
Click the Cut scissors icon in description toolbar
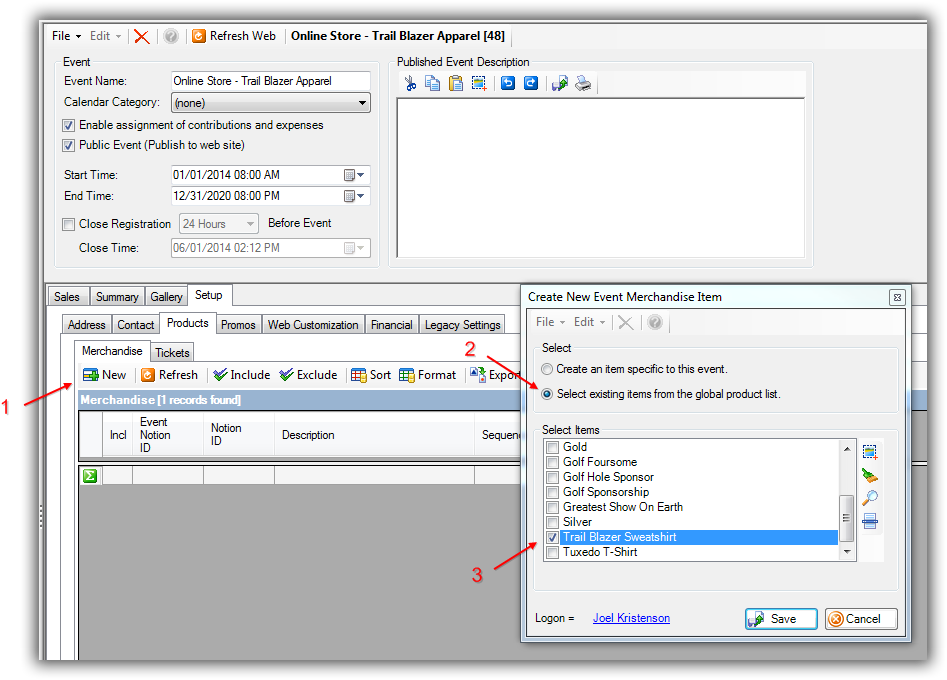coord(410,84)
